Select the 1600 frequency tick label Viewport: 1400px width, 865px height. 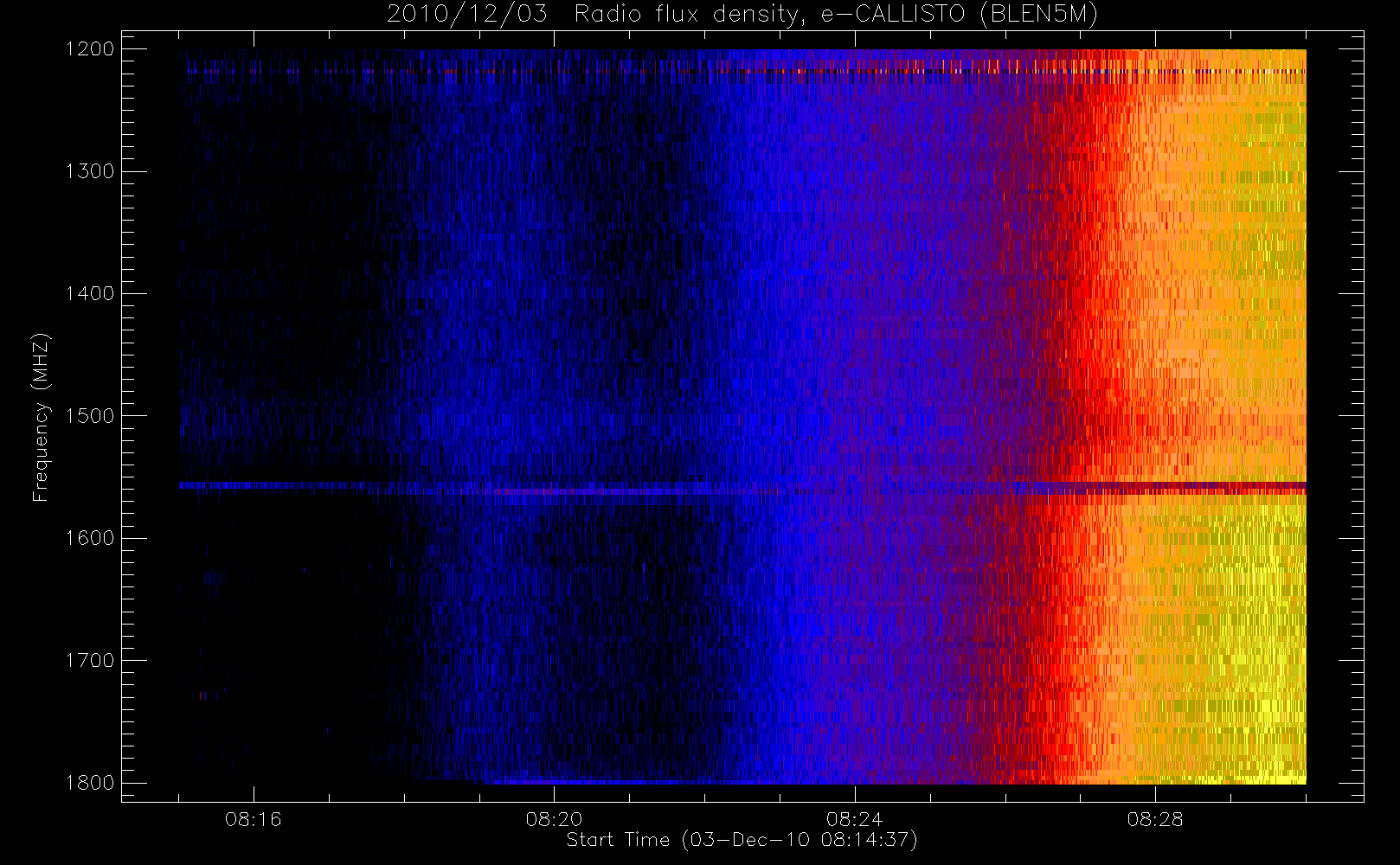[90, 538]
